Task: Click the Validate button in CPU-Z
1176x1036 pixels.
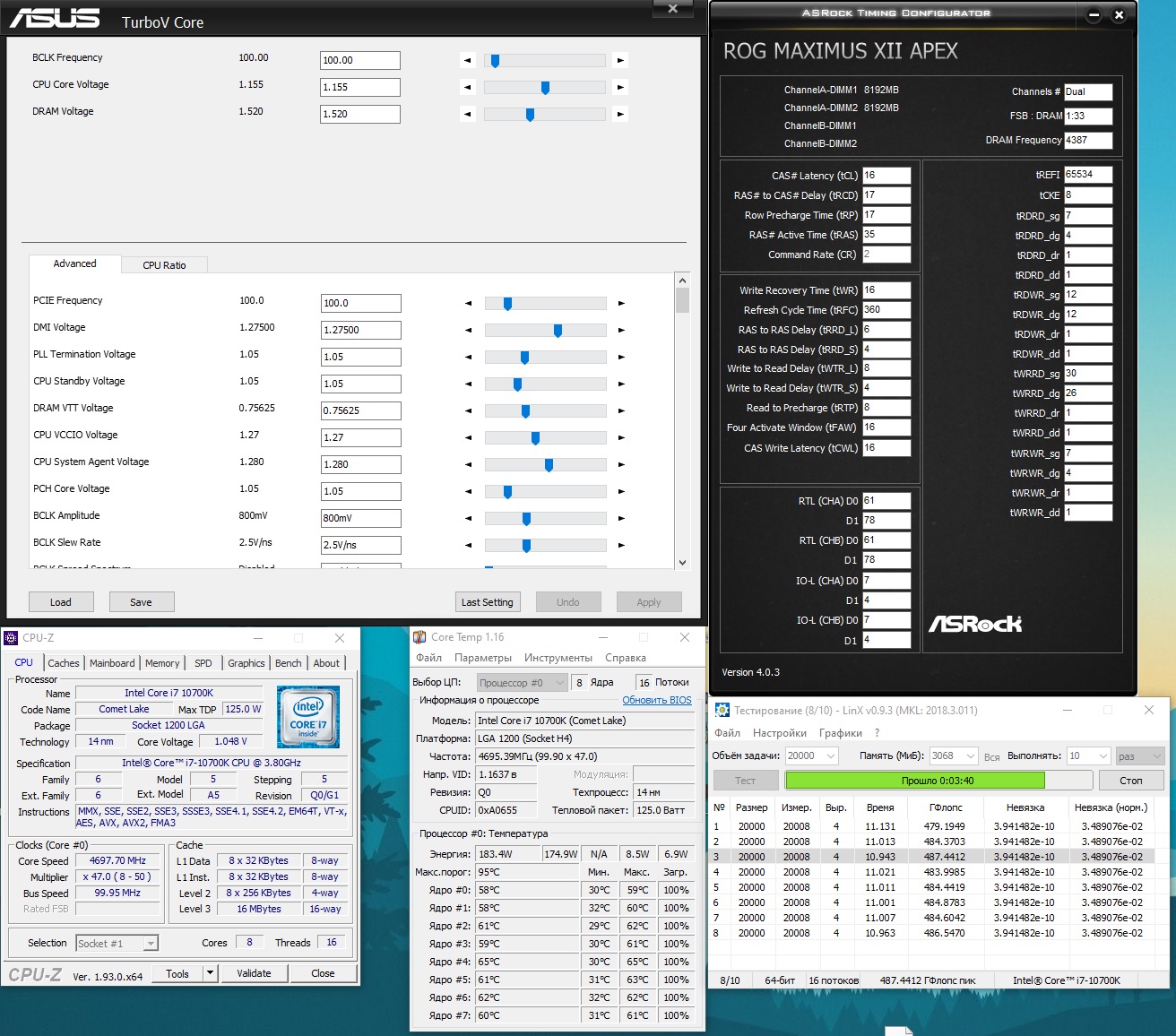Action: (x=254, y=973)
